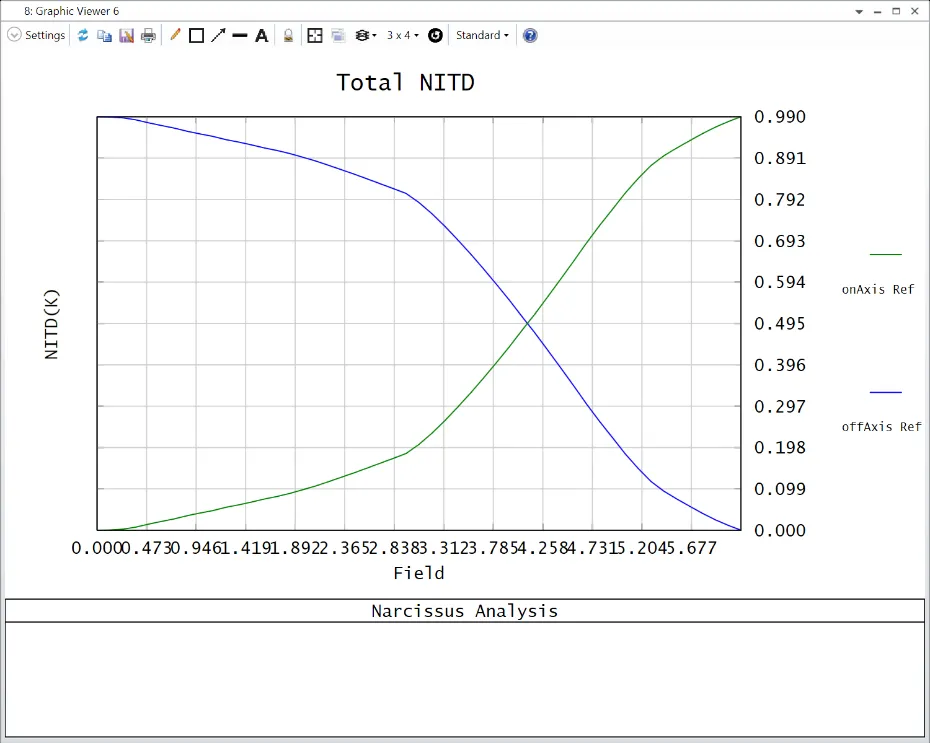Click the onAxis Ref legend entry

click(877, 290)
